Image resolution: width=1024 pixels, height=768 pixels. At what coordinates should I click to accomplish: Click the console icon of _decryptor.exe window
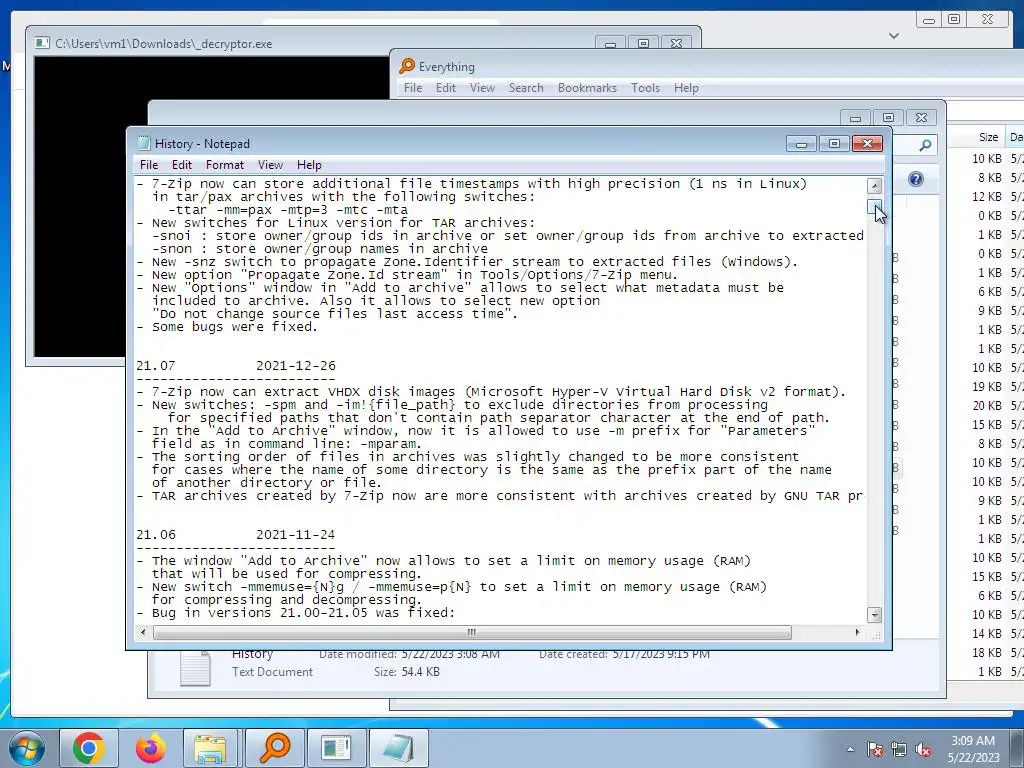(x=42, y=43)
